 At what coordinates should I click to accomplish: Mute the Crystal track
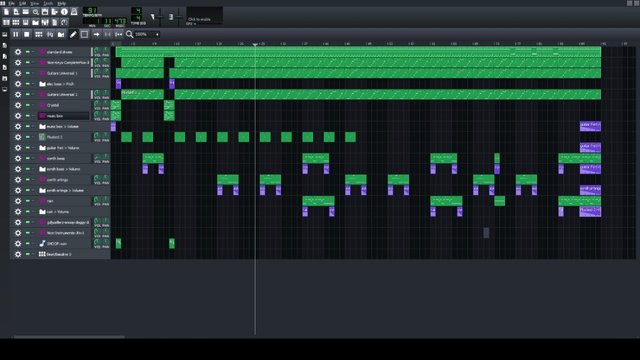pyautogui.click(x=28, y=105)
